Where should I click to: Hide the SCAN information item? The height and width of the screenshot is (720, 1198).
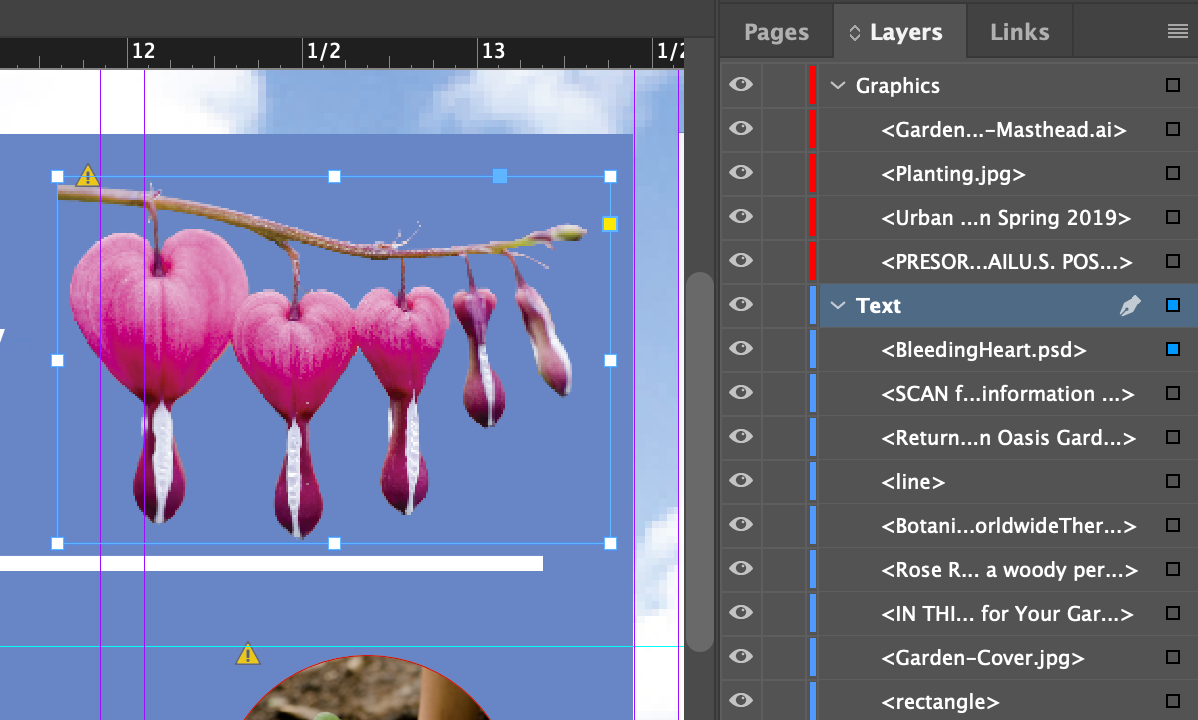[740, 392]
